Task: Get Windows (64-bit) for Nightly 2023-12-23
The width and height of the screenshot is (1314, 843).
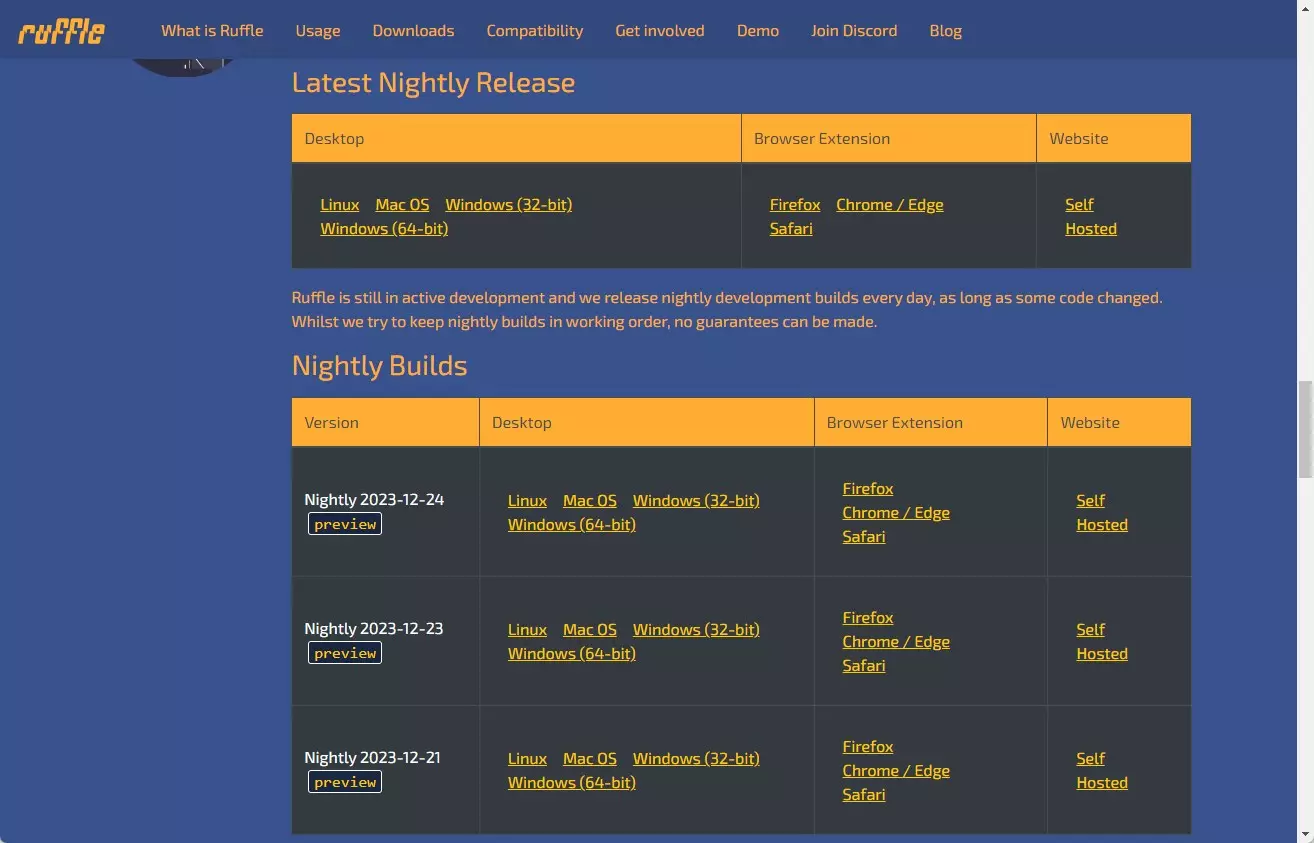Action: [x=572, y=653]
